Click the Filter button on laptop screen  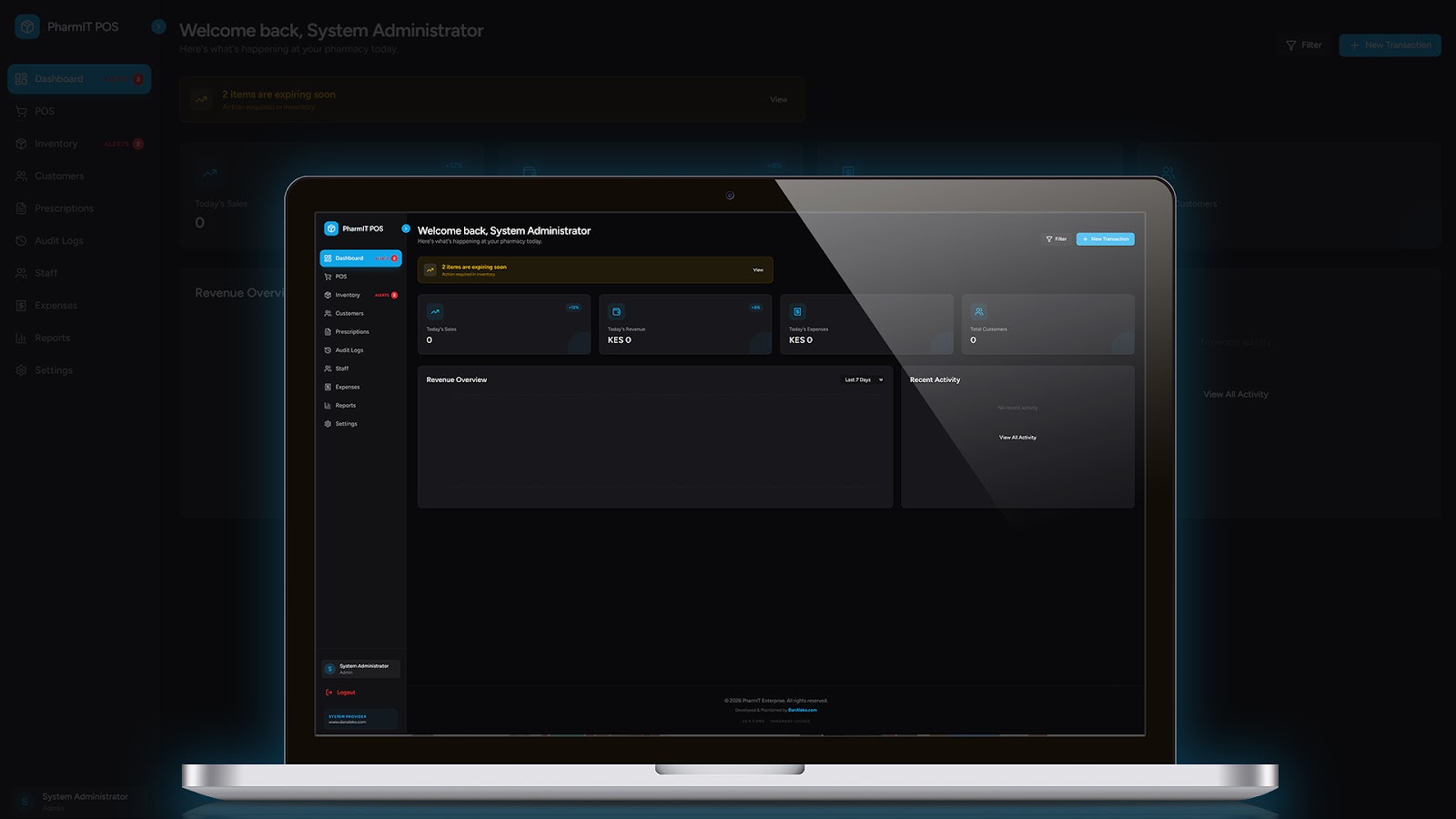pyautogui.click(x=1057, y=239)
